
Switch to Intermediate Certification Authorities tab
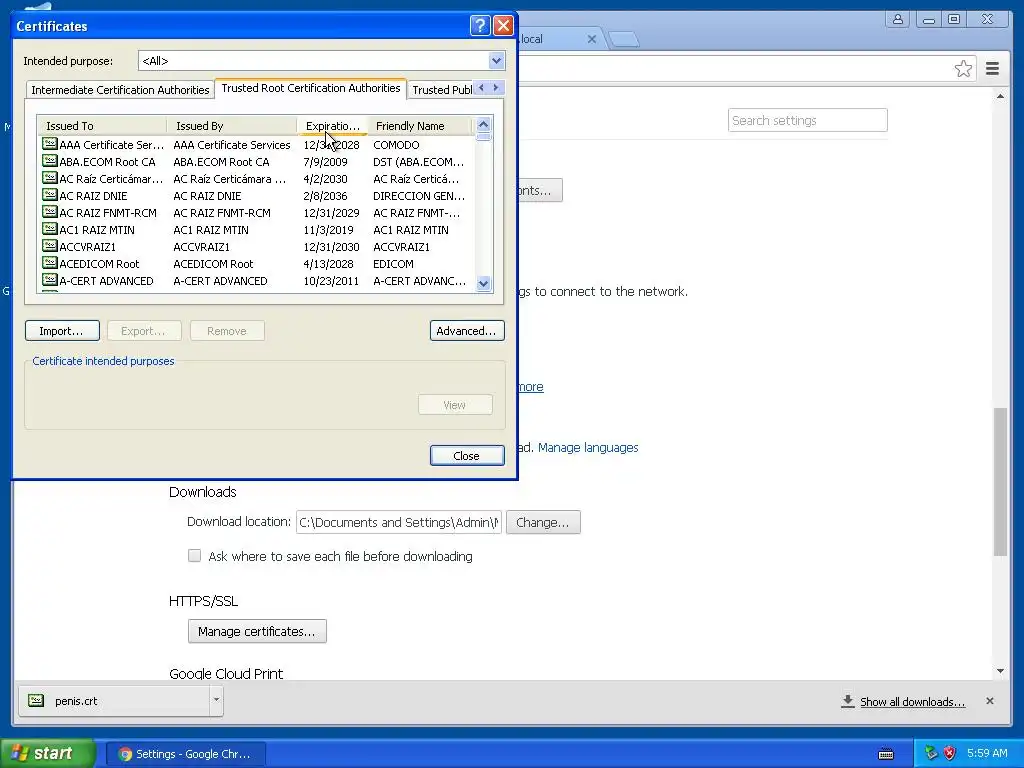120,90
